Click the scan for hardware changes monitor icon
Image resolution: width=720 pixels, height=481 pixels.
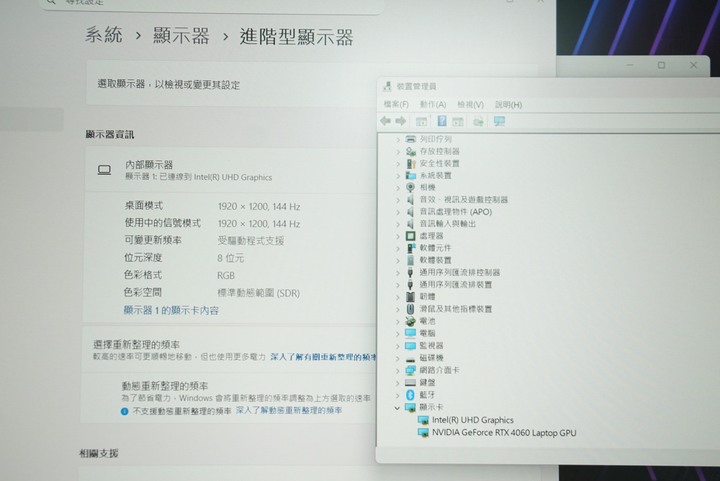point(499,121)
